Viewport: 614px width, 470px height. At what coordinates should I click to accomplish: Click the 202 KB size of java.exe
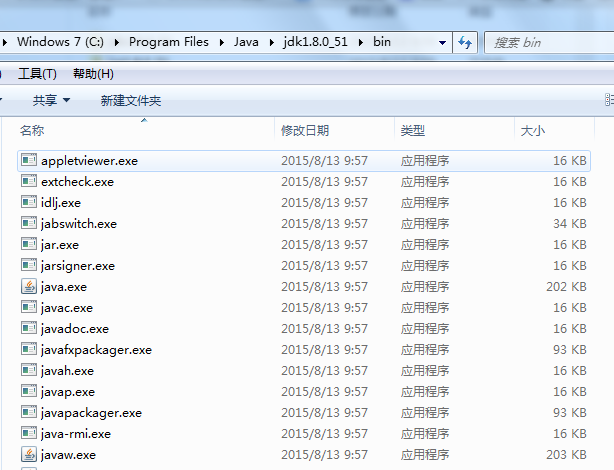[x=566, y=287]
